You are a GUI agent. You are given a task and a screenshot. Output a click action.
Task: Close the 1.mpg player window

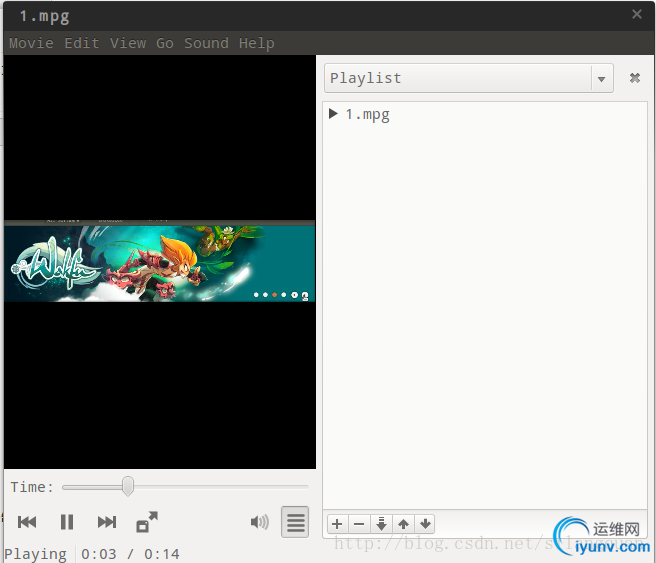tap(637, 14)
